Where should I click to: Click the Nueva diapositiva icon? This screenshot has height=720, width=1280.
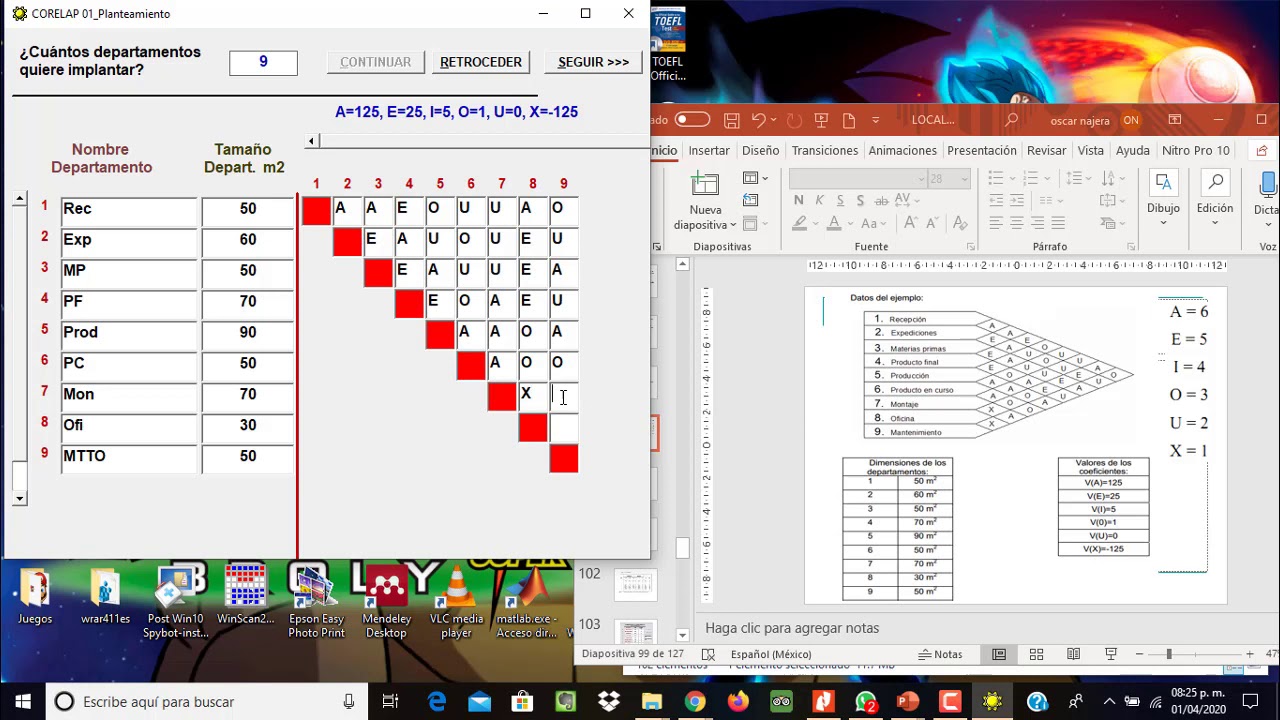(x=705, y=185)
